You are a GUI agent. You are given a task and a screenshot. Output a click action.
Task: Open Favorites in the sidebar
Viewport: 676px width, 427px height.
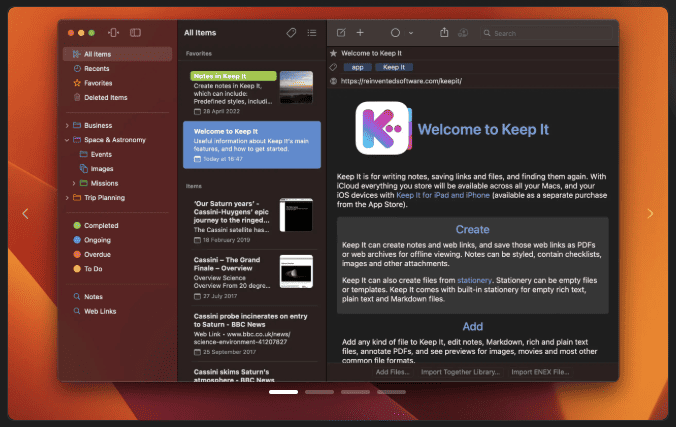pos(98,83)
